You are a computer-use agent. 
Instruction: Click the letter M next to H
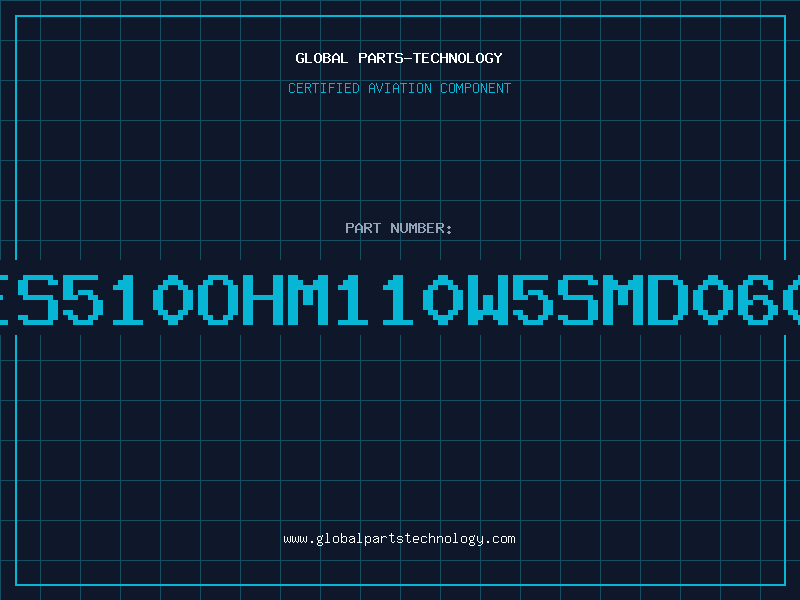(308, 300)
